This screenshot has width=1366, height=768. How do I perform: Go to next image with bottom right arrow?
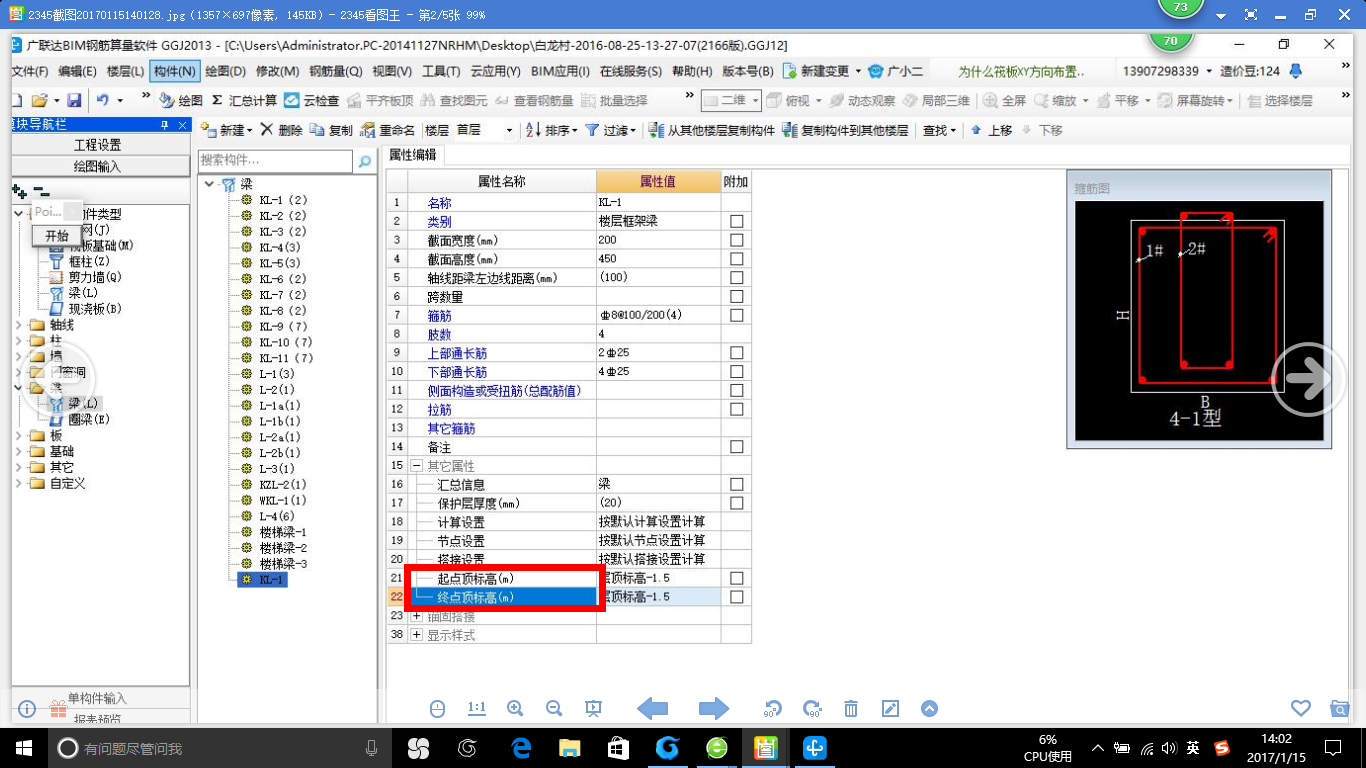[x=713, y=708]
